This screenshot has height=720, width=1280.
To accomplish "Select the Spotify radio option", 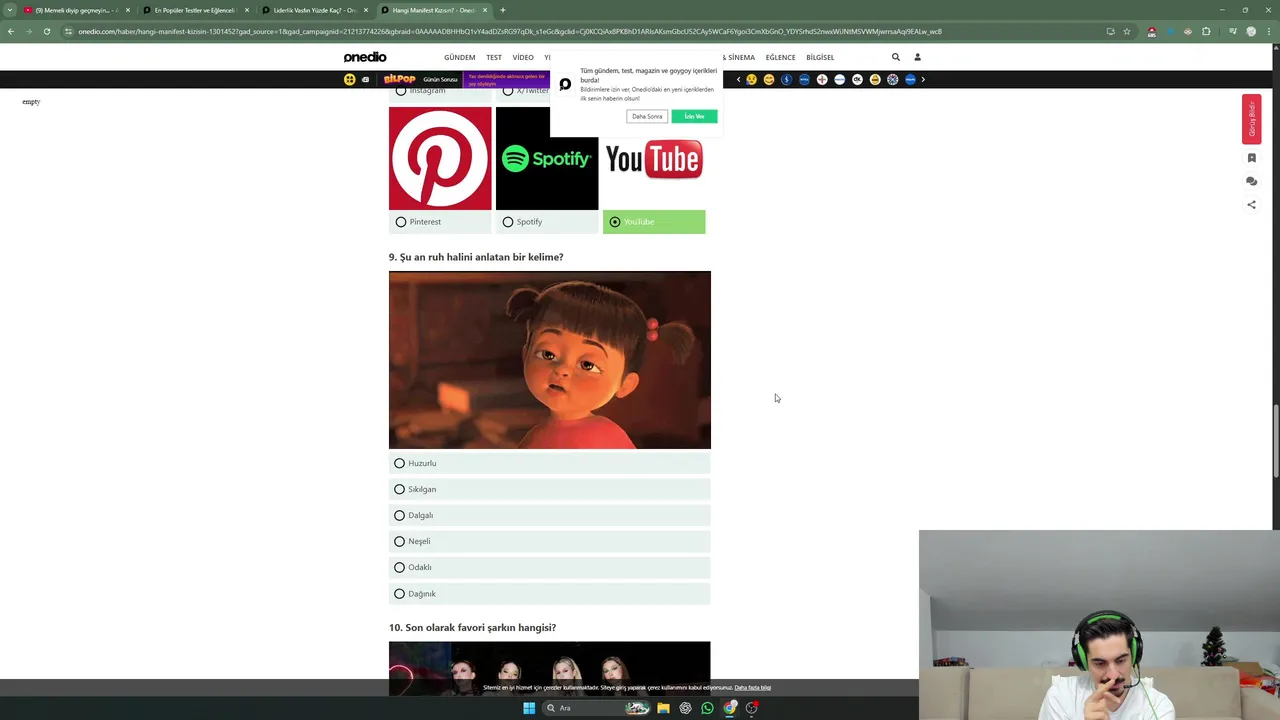I will pos(508,222).
